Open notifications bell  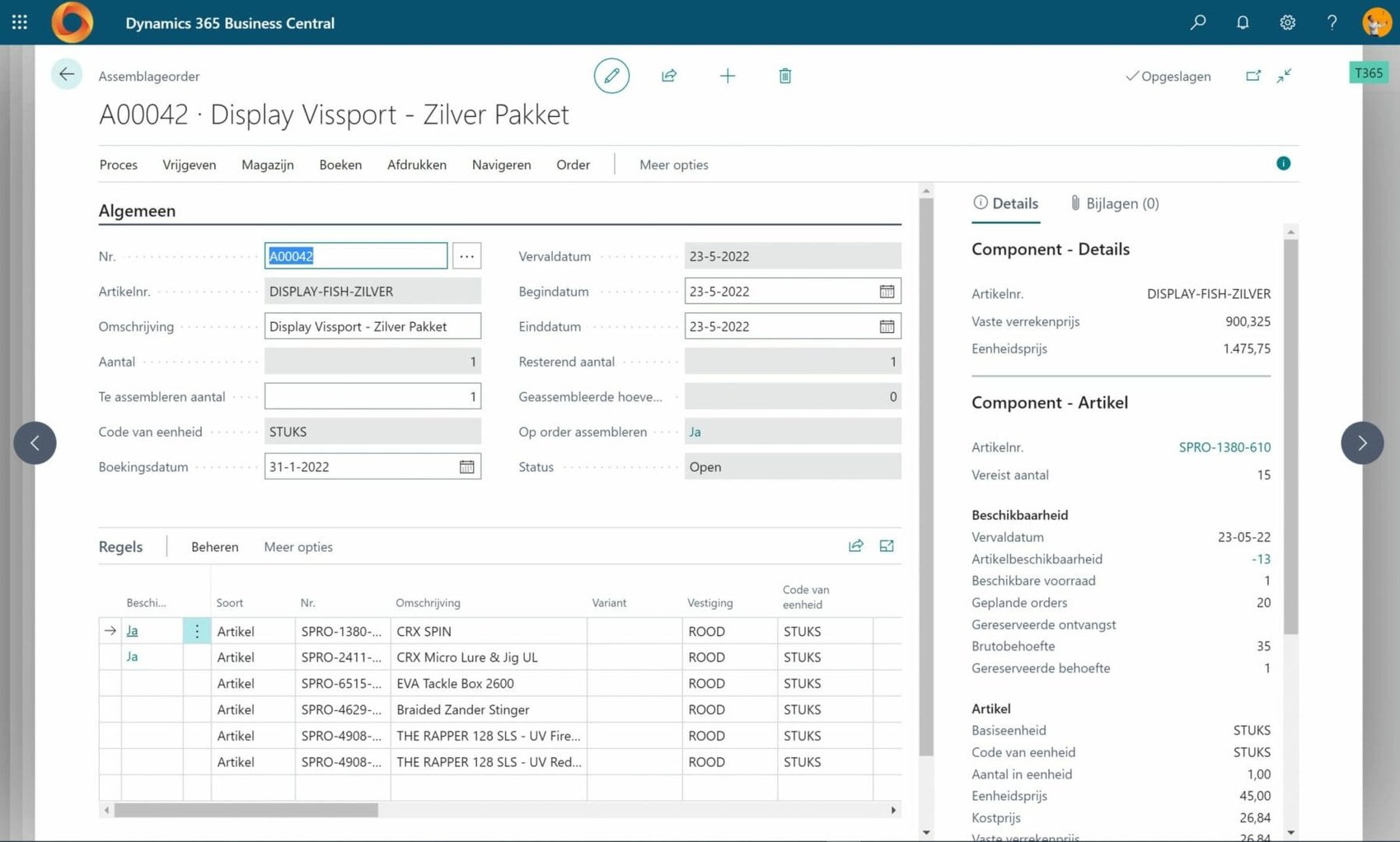(1243, 22)
